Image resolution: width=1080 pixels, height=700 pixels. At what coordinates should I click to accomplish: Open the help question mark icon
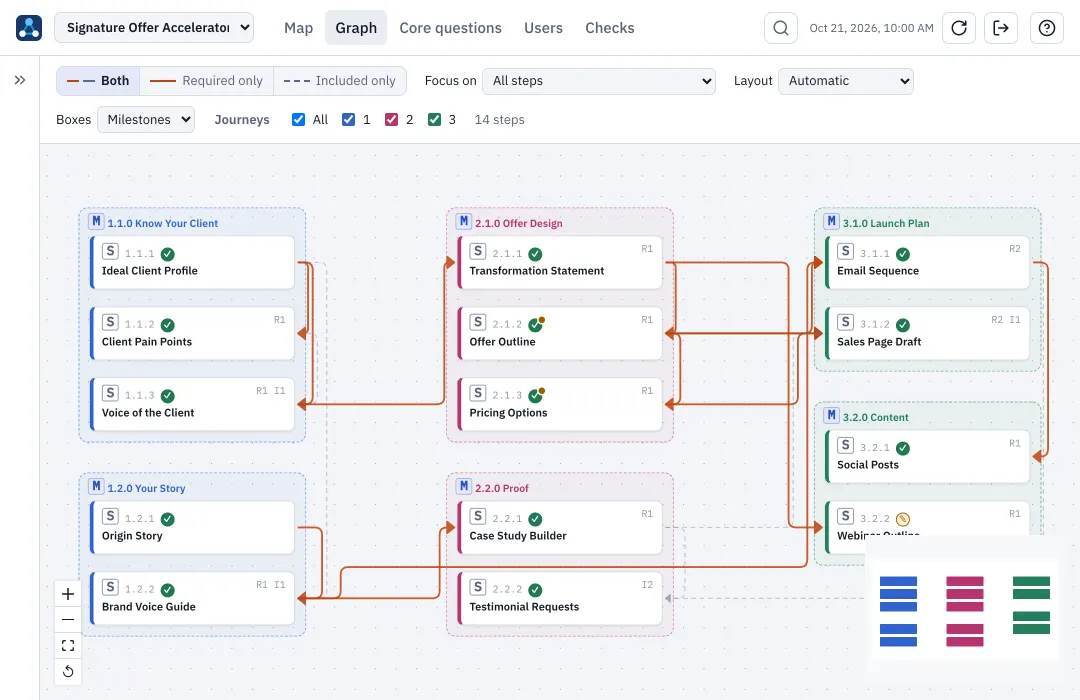coord(1047,28)
